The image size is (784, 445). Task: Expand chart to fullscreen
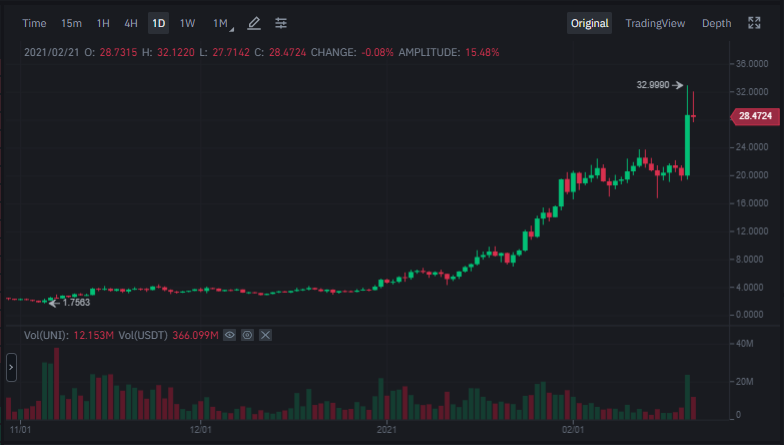tap(754, 23)
